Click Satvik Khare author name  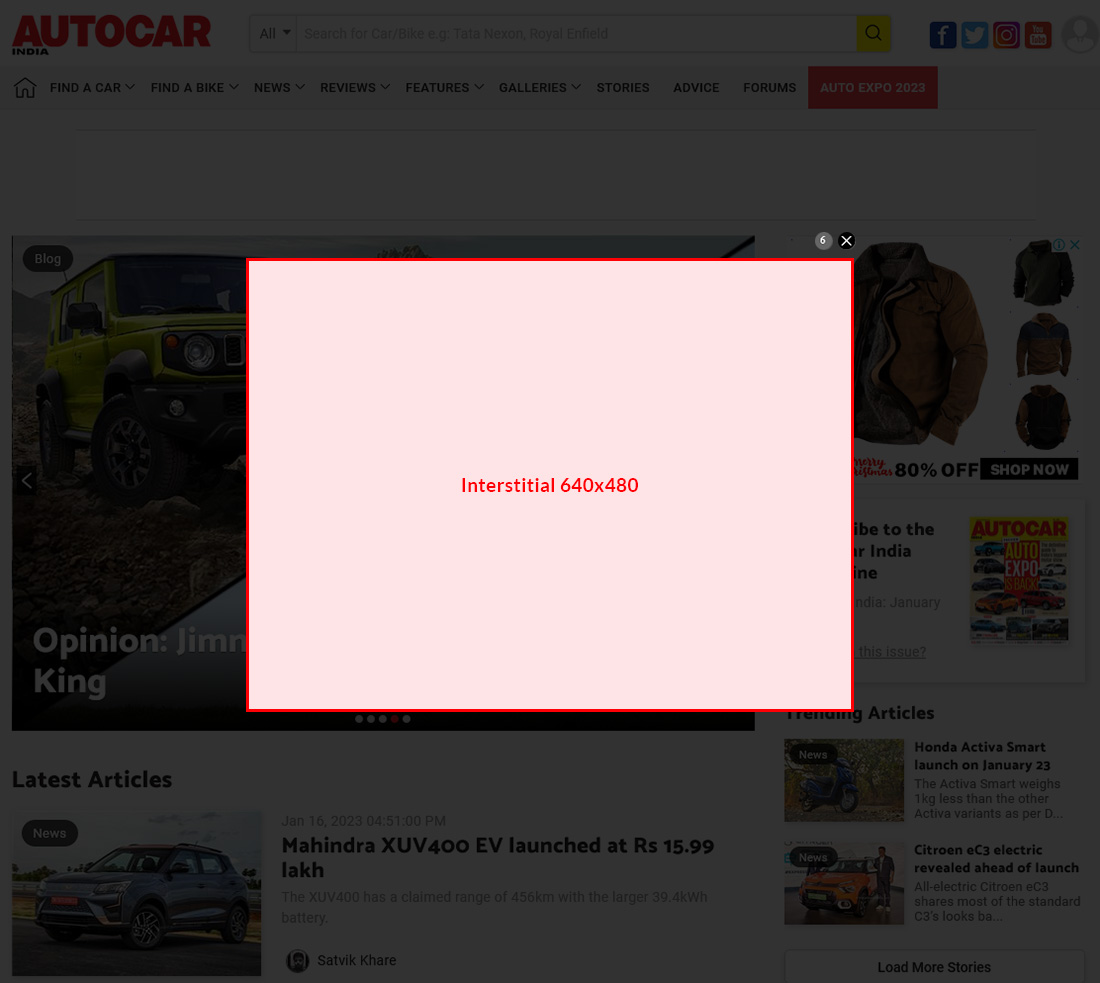[356, 961]
